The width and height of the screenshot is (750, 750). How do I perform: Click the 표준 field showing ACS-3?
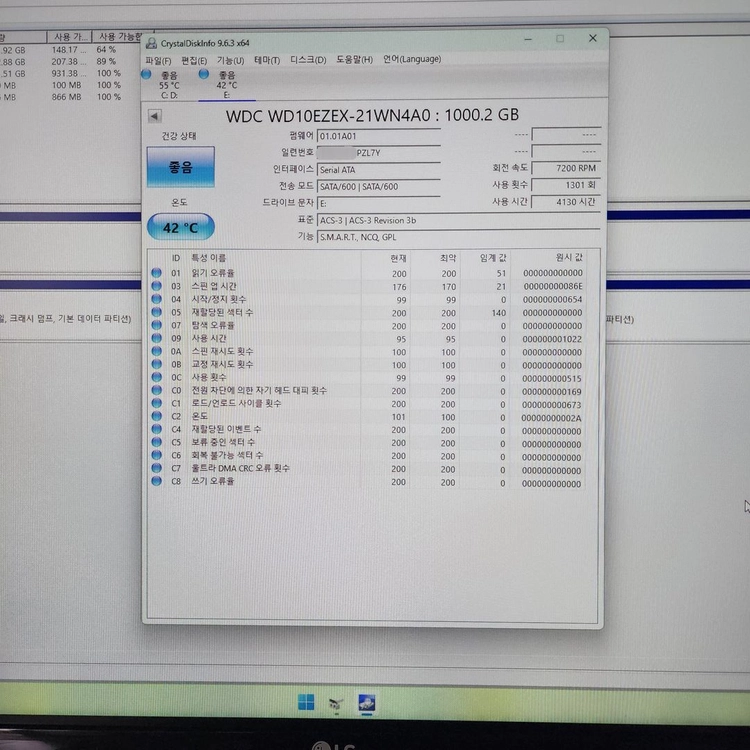(x=459, y=221)
